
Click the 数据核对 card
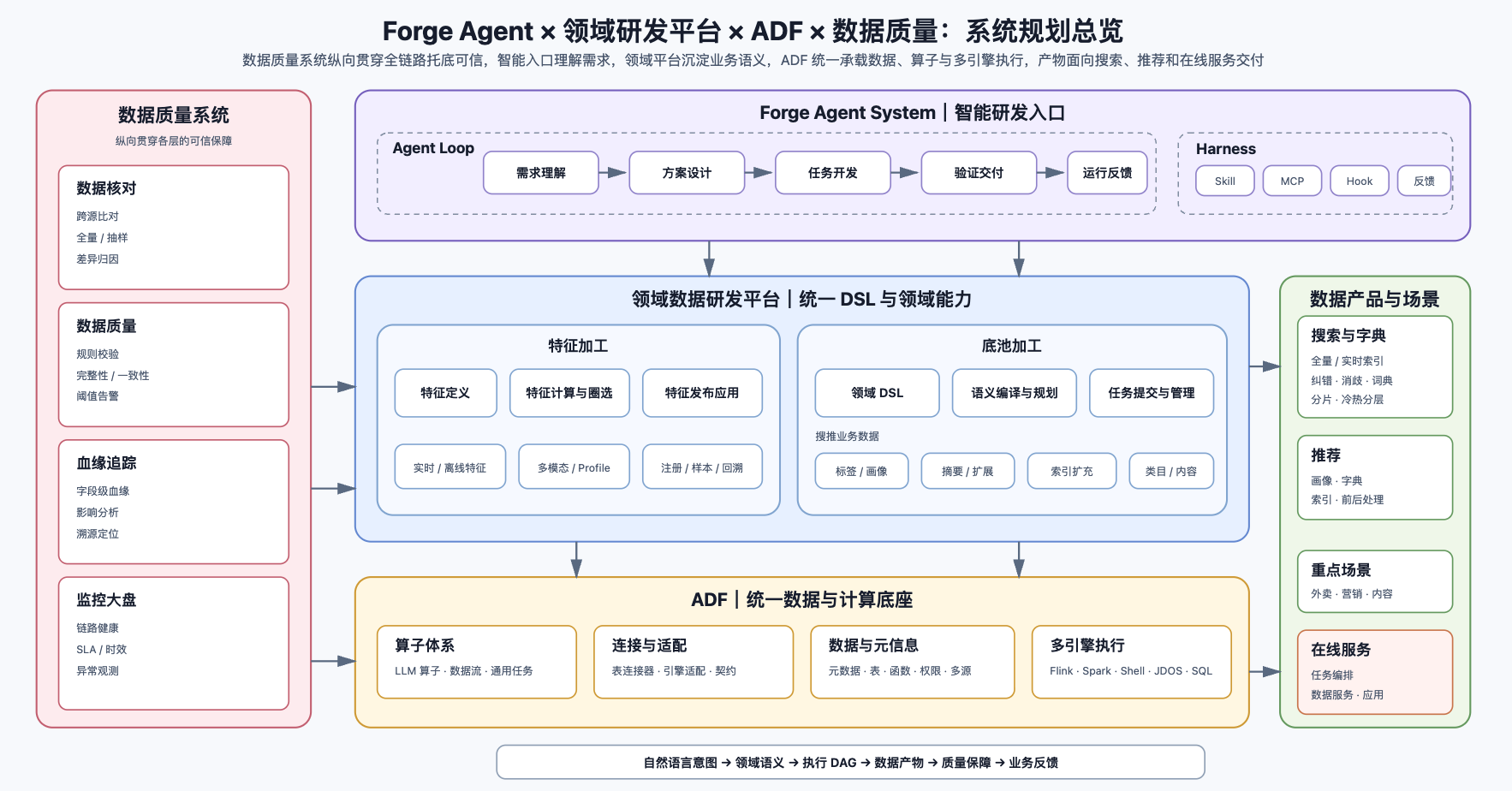click(x=174, y=228)
